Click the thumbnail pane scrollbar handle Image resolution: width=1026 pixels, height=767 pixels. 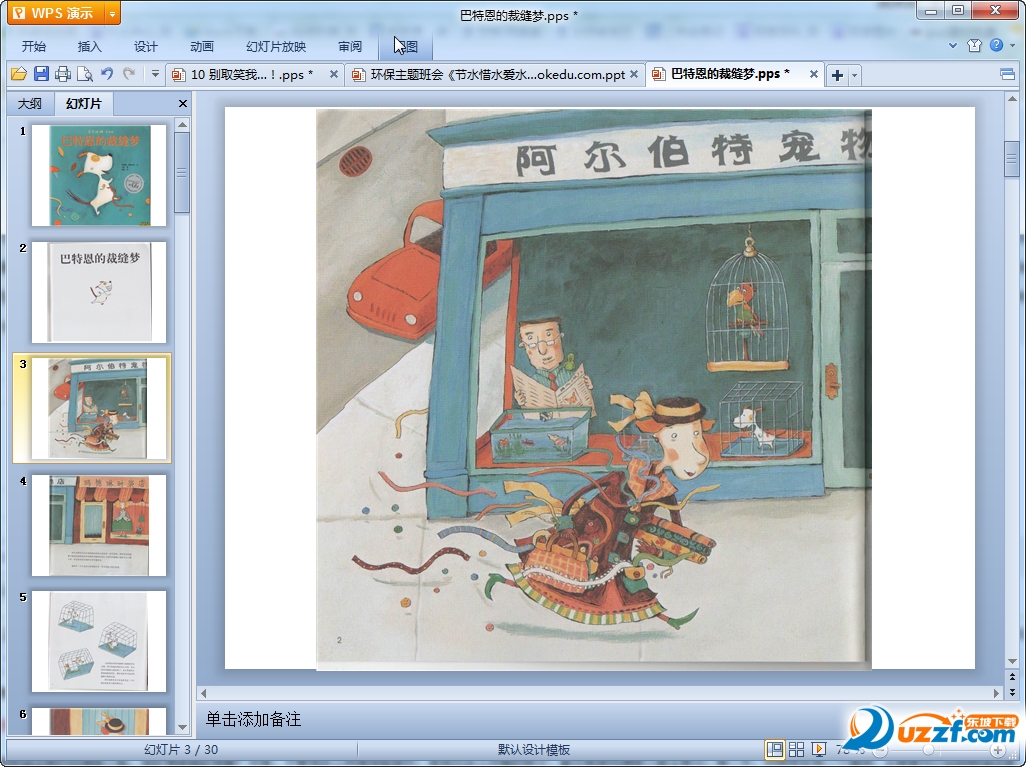(x=183, y=172)
